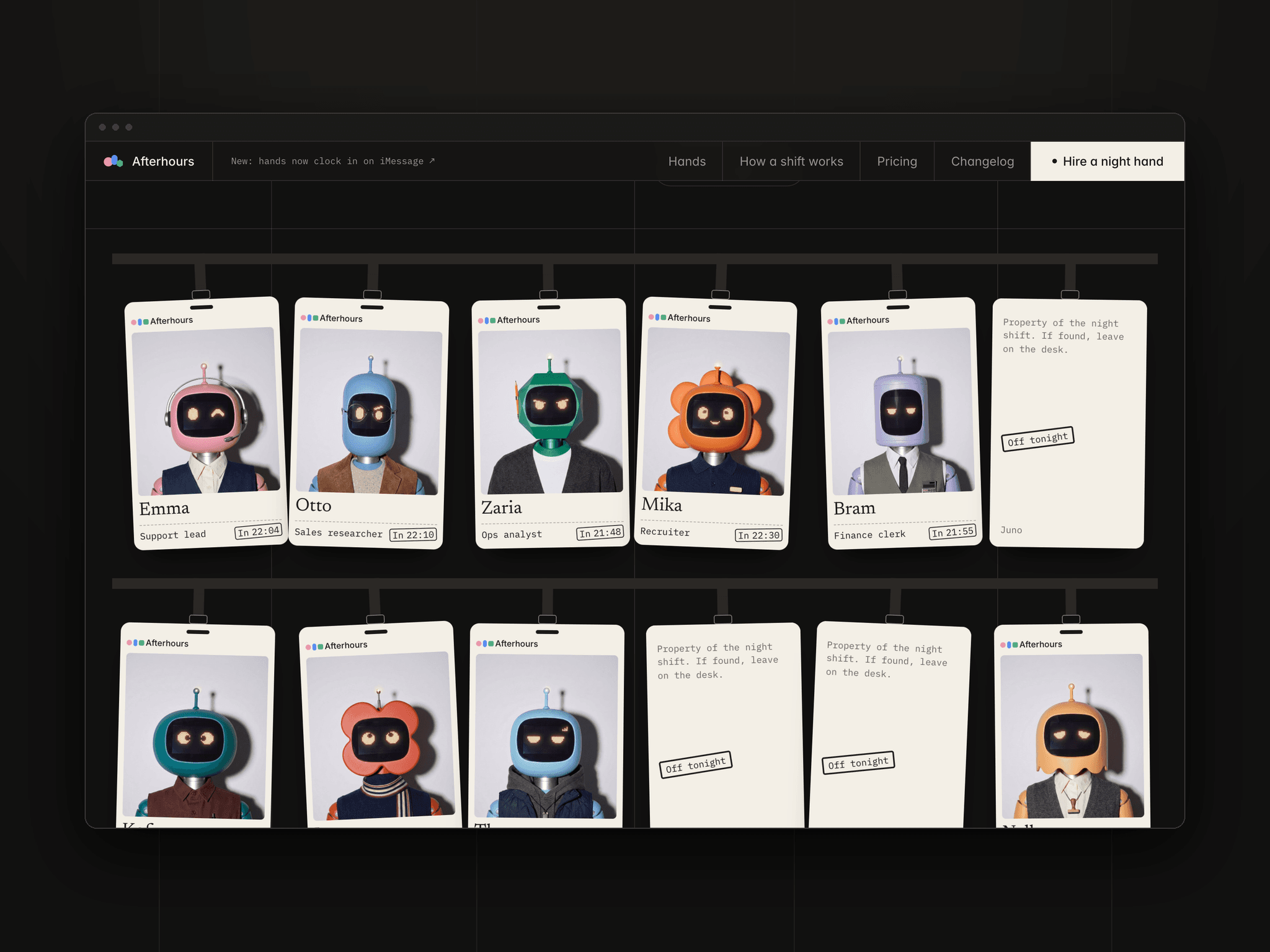Open the Pricing page

(x=897, y=161)
